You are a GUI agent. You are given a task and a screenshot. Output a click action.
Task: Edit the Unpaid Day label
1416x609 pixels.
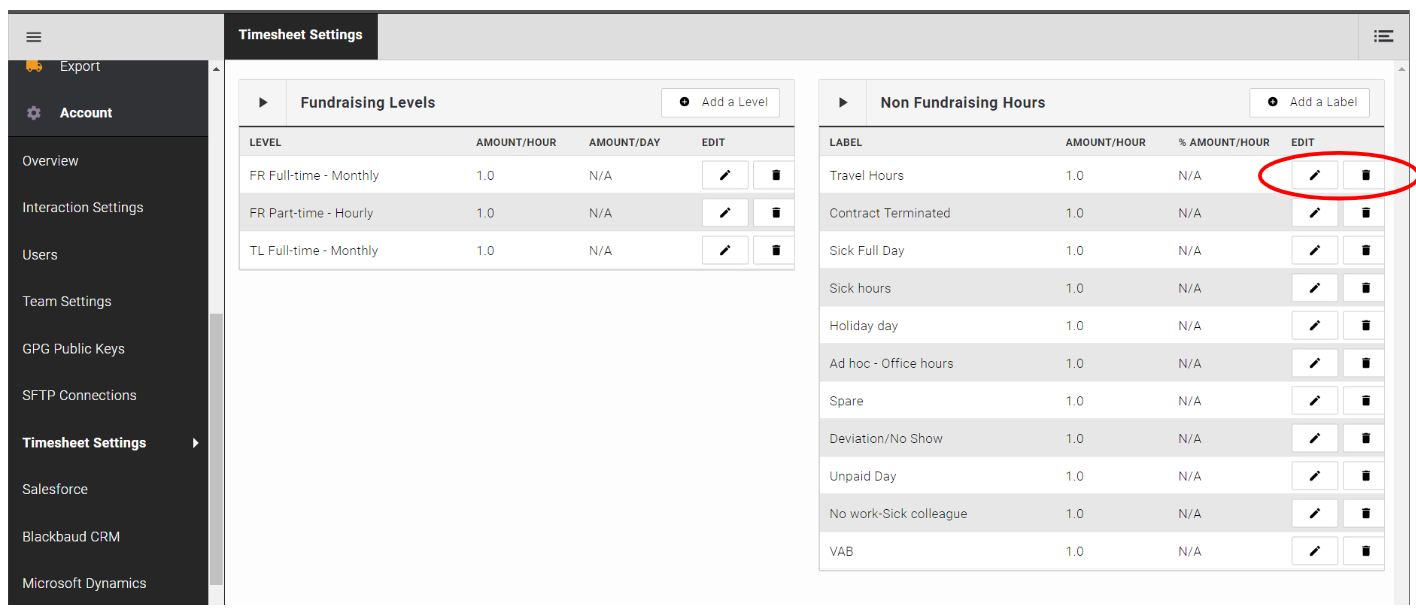(x=1314, y=476)
